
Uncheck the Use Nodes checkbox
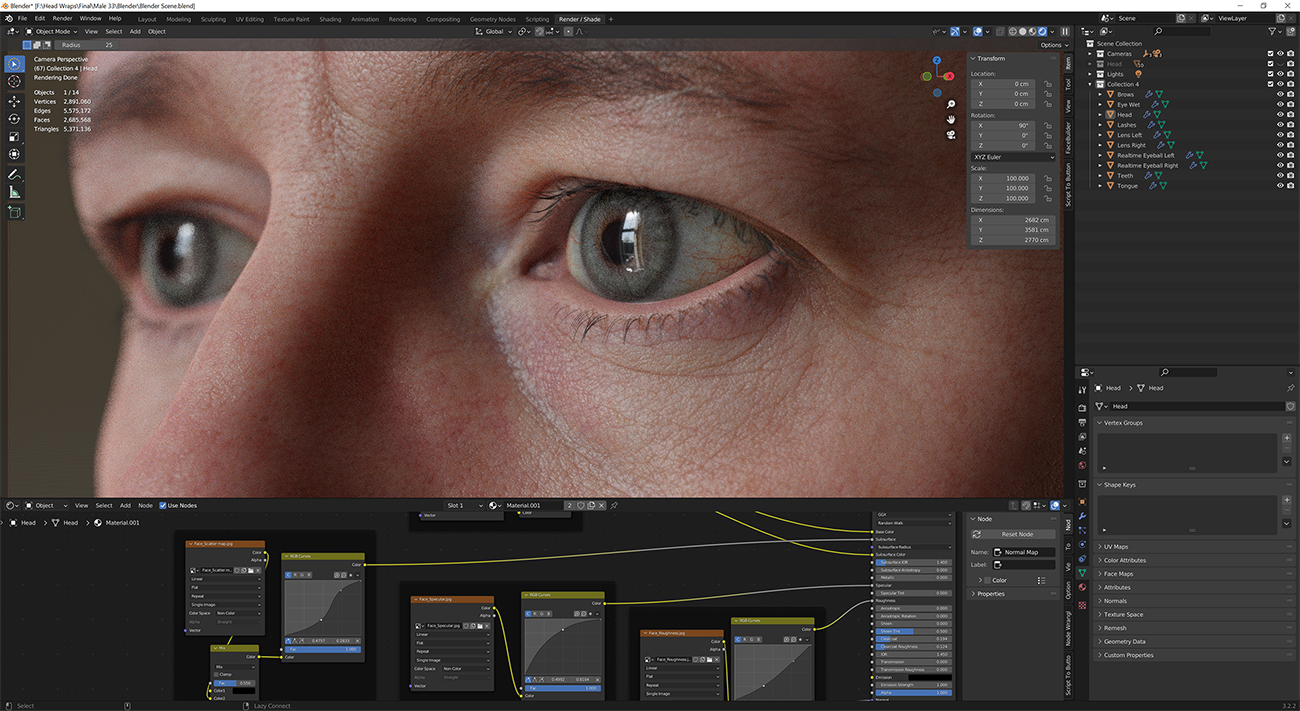click(165, 505)
